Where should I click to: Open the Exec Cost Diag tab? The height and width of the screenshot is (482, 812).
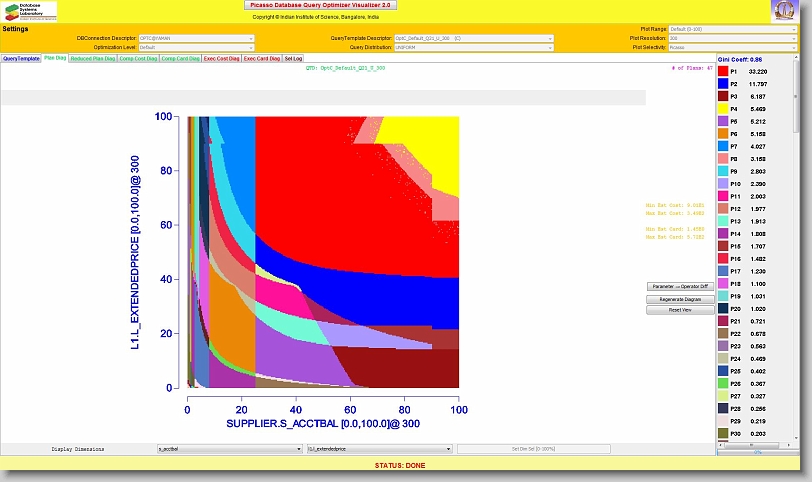[221, 59]
